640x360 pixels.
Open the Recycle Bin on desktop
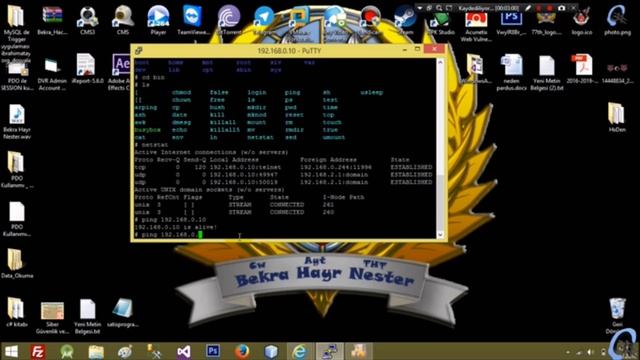click(617, 315)
